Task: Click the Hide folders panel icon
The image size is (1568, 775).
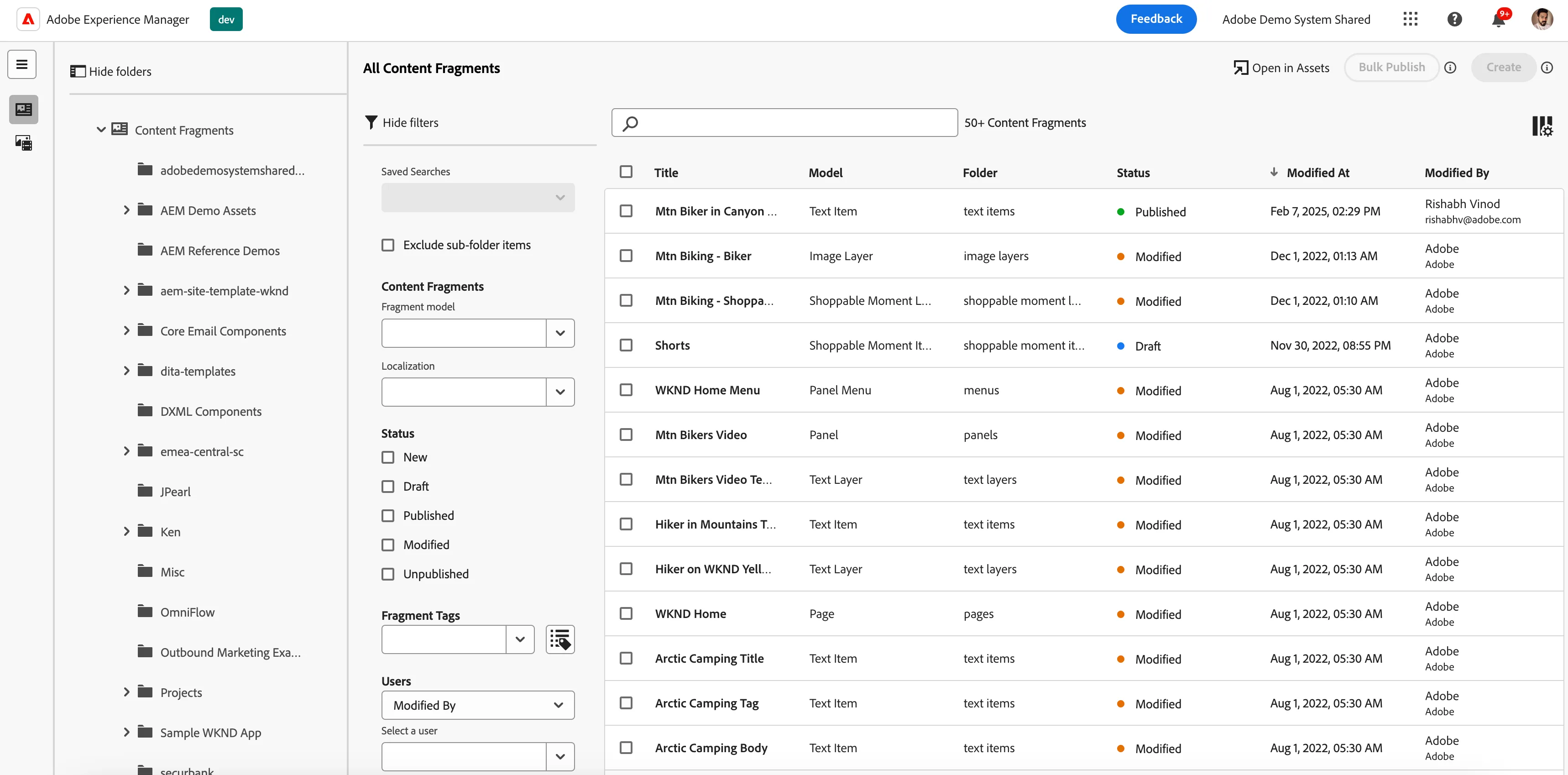Action: pos(78,71)
